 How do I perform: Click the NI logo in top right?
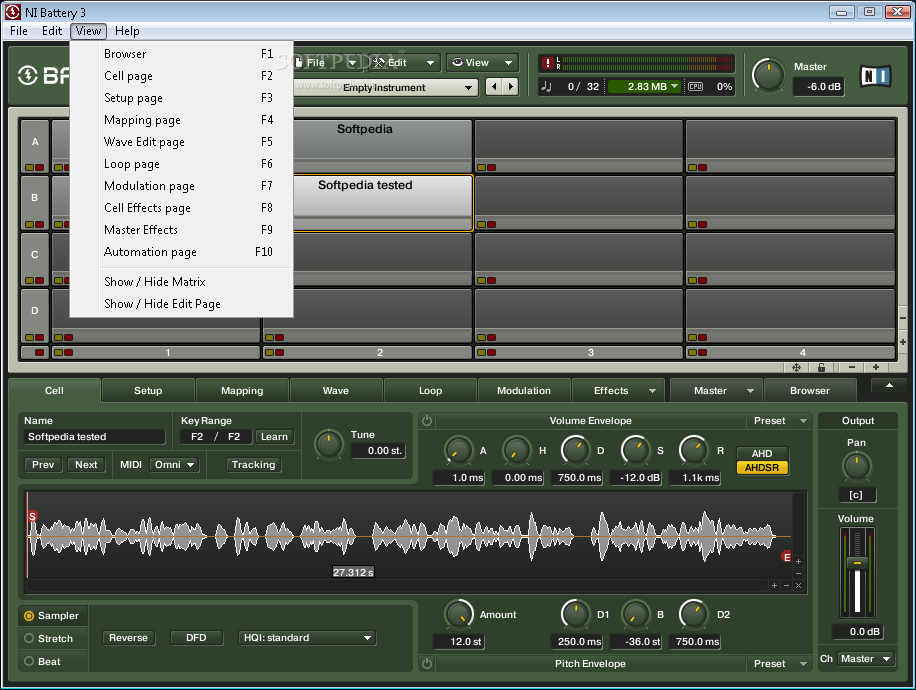(x=875, y=76)
